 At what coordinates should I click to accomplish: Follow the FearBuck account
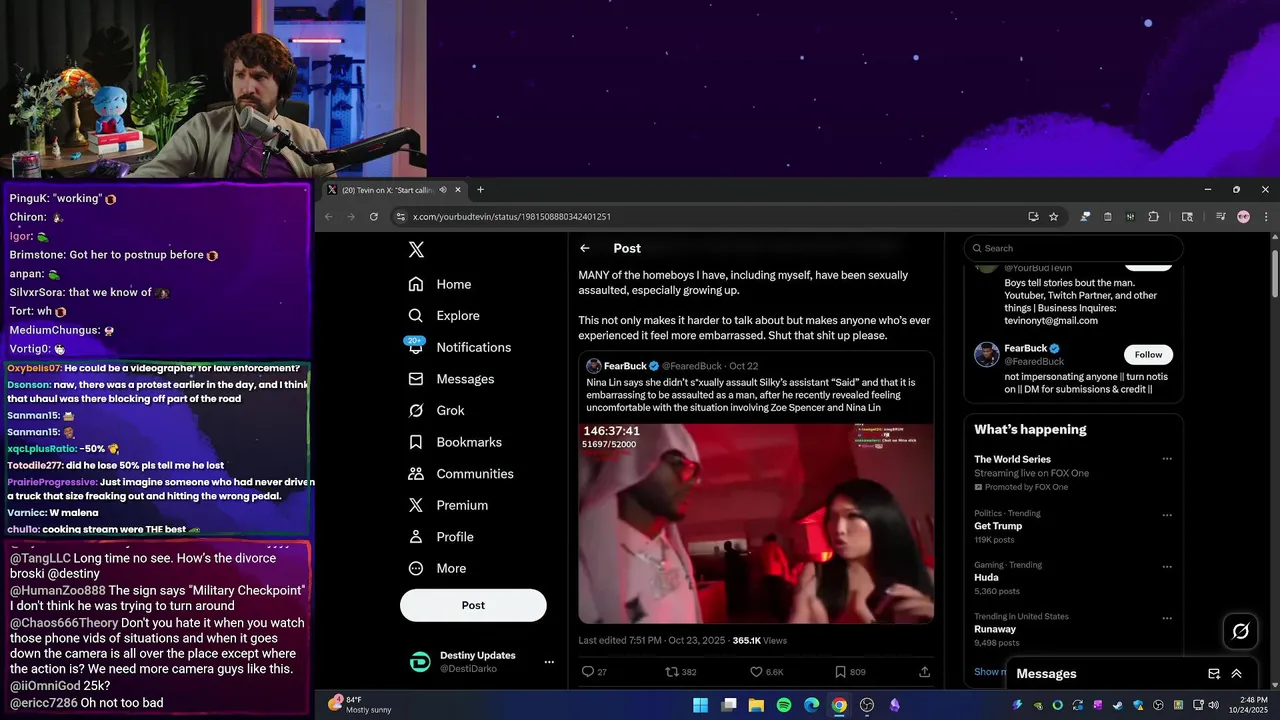click(x=1148, y=355)
